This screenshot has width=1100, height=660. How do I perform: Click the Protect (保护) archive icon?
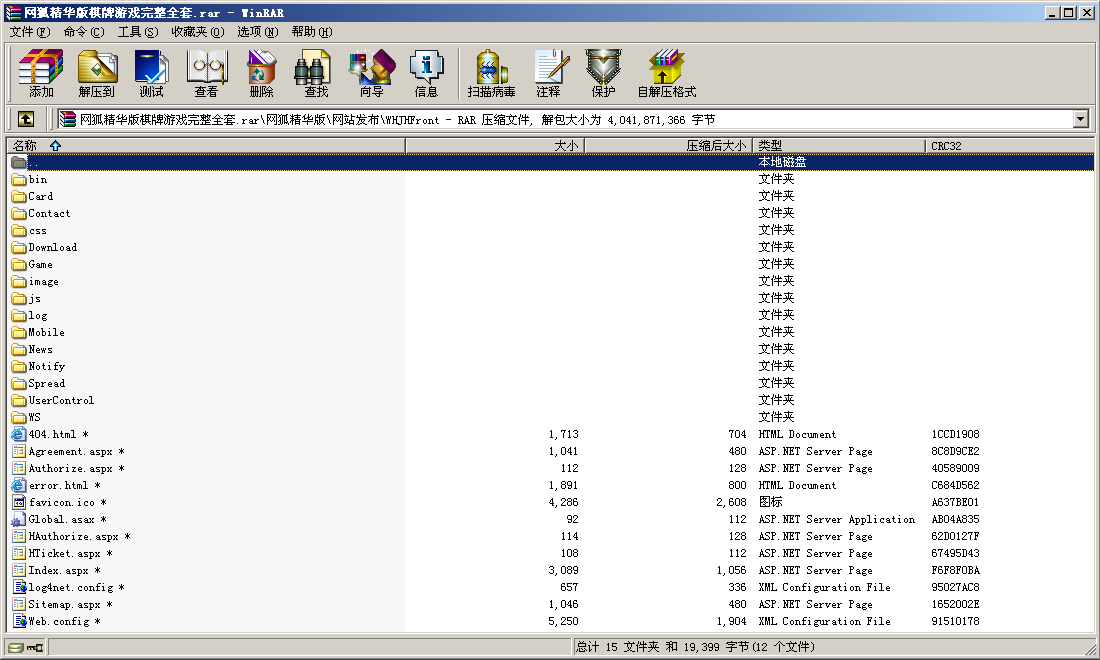(603, 74)
